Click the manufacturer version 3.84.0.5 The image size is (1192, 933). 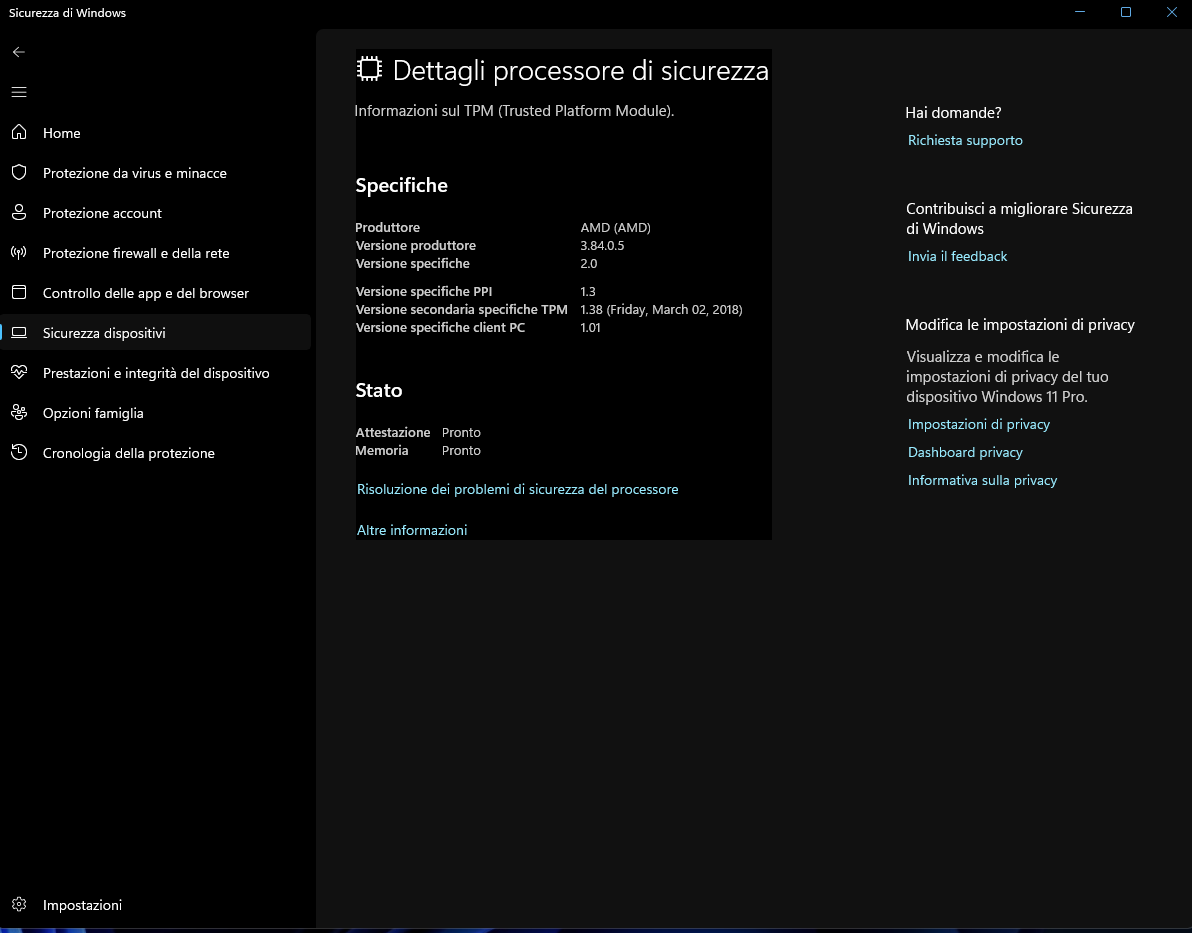[602, 246]
